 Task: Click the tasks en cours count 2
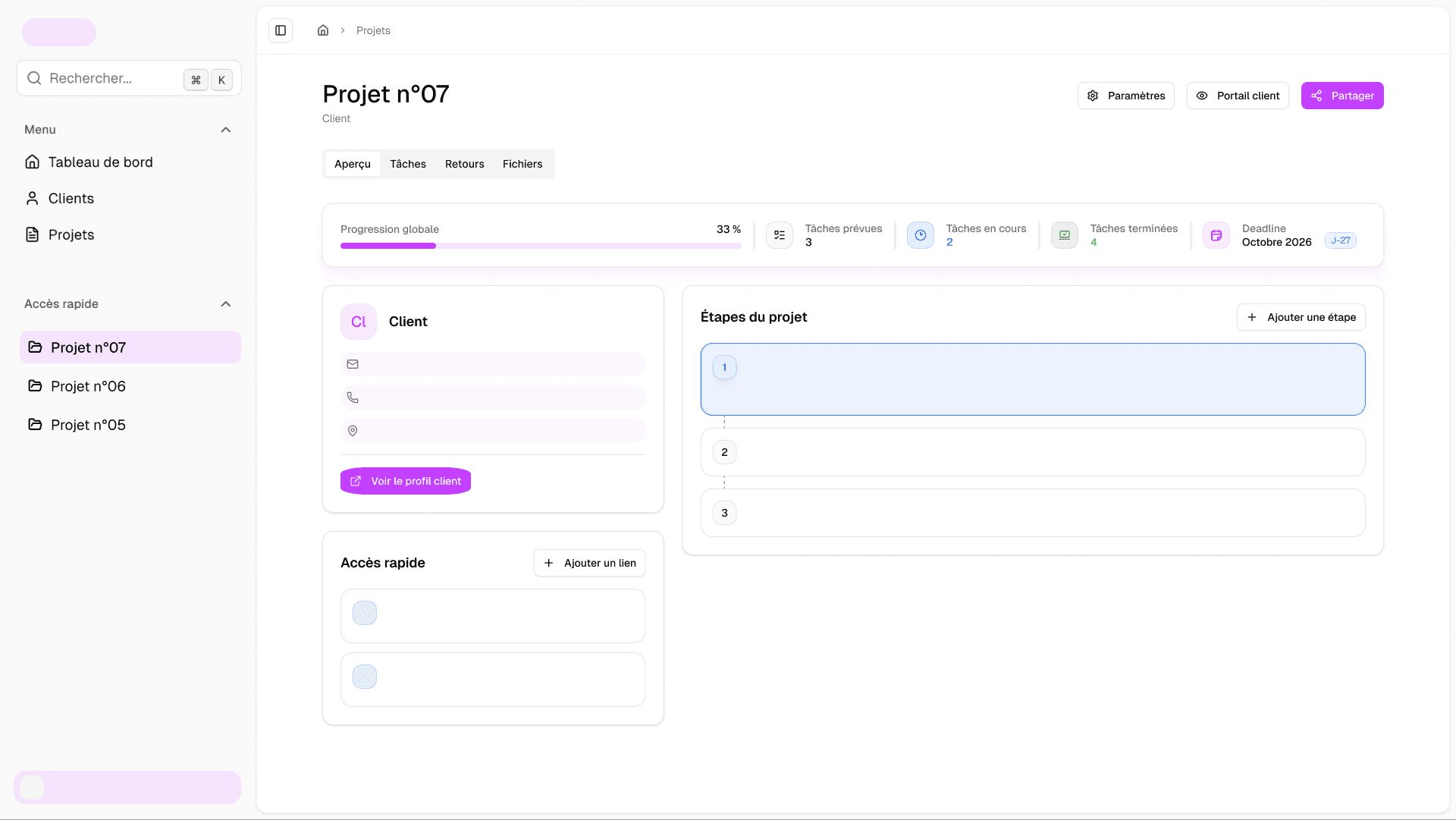click(949, 242)
